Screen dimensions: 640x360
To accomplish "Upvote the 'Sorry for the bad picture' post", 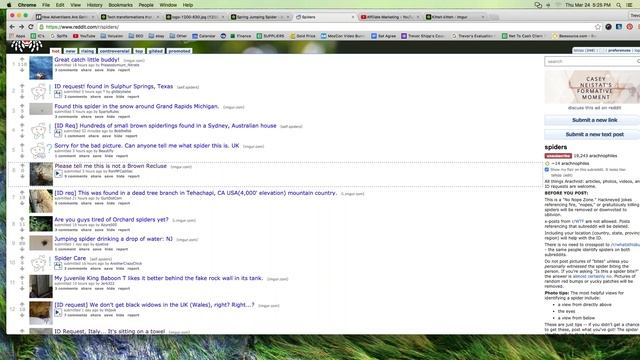I will [x=22, y=145].
